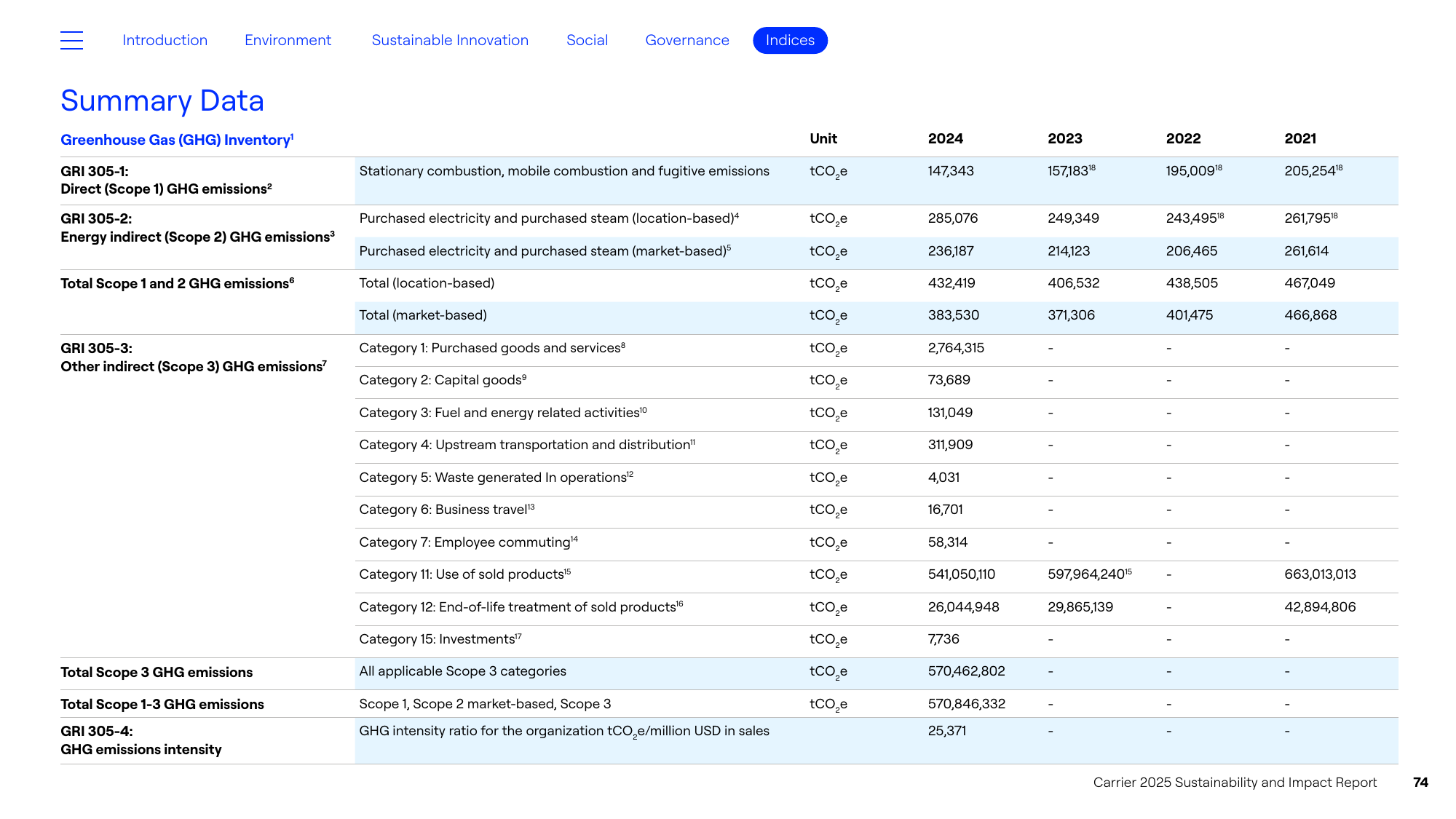Select location-based value 285,076

[953, 218]
